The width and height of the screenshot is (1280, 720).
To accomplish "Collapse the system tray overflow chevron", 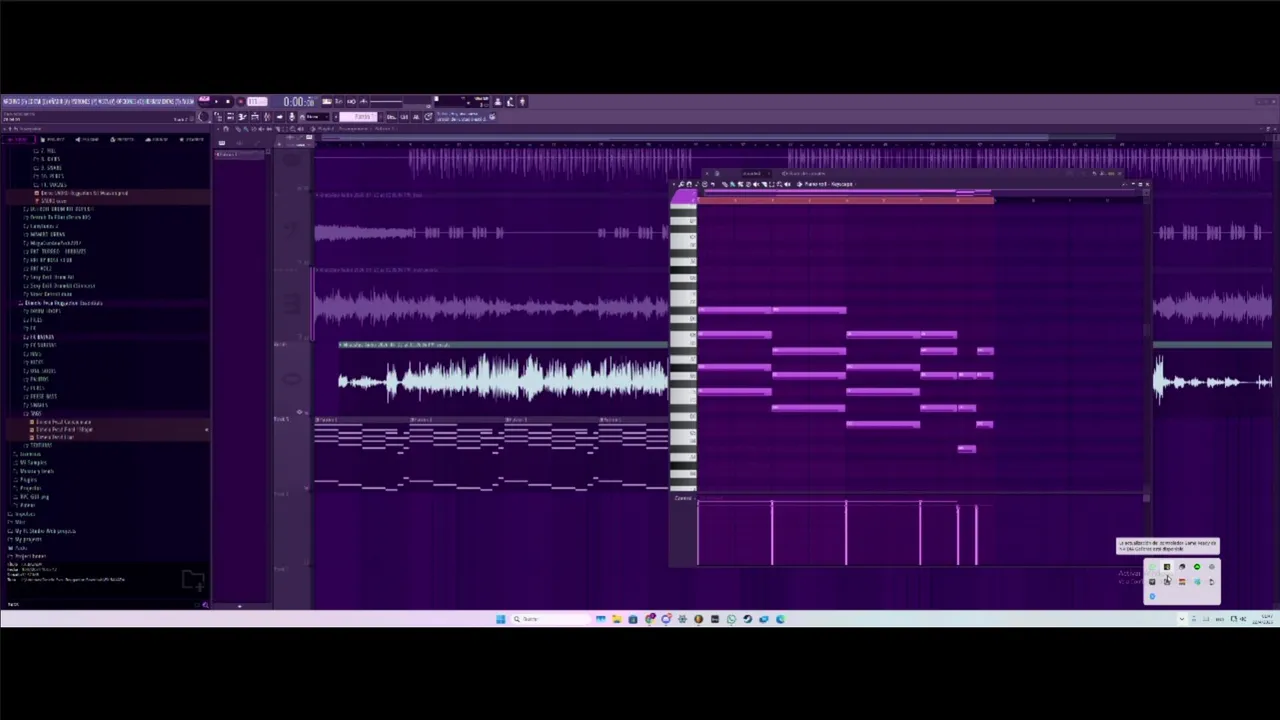I will 1181,619.
